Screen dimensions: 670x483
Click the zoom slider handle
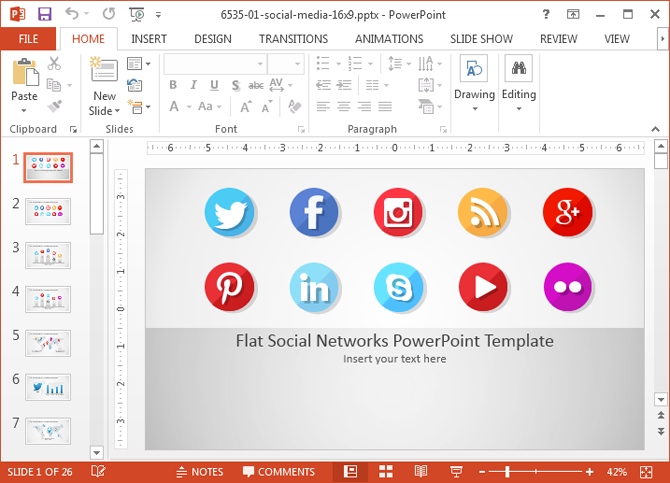coord(507,472)
